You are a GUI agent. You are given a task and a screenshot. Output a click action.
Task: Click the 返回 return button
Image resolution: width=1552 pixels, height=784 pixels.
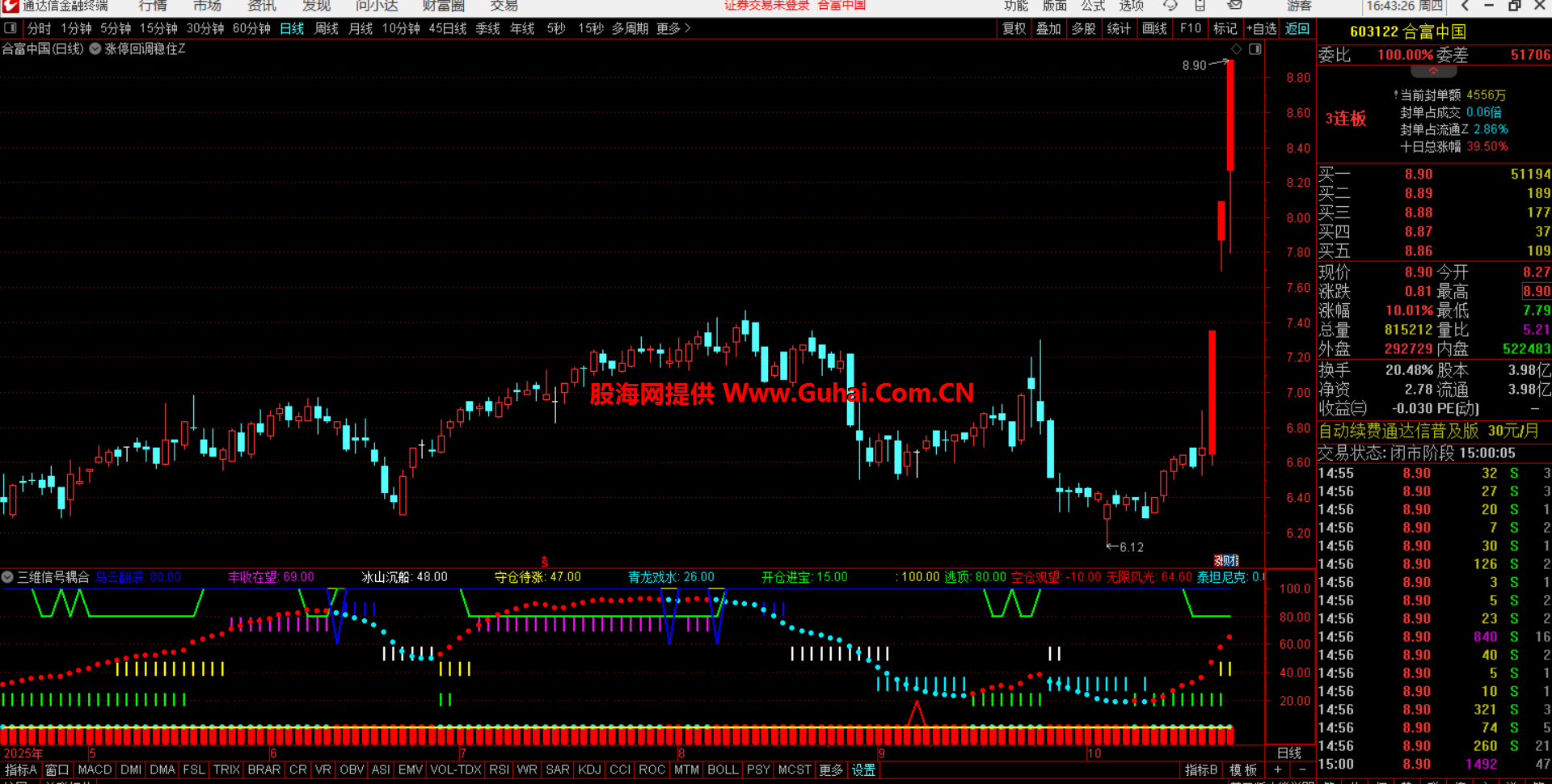tap(1297, 28)
